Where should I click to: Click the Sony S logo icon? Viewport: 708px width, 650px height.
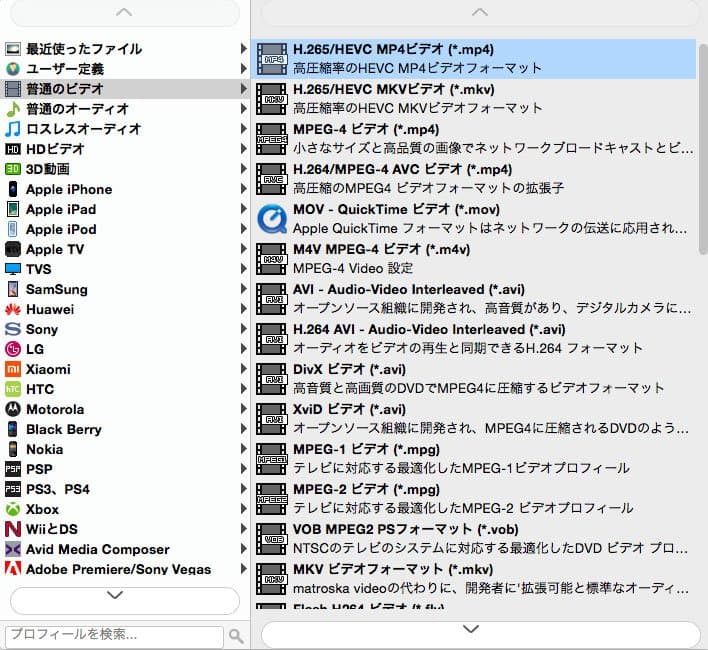tap(13, 329)
